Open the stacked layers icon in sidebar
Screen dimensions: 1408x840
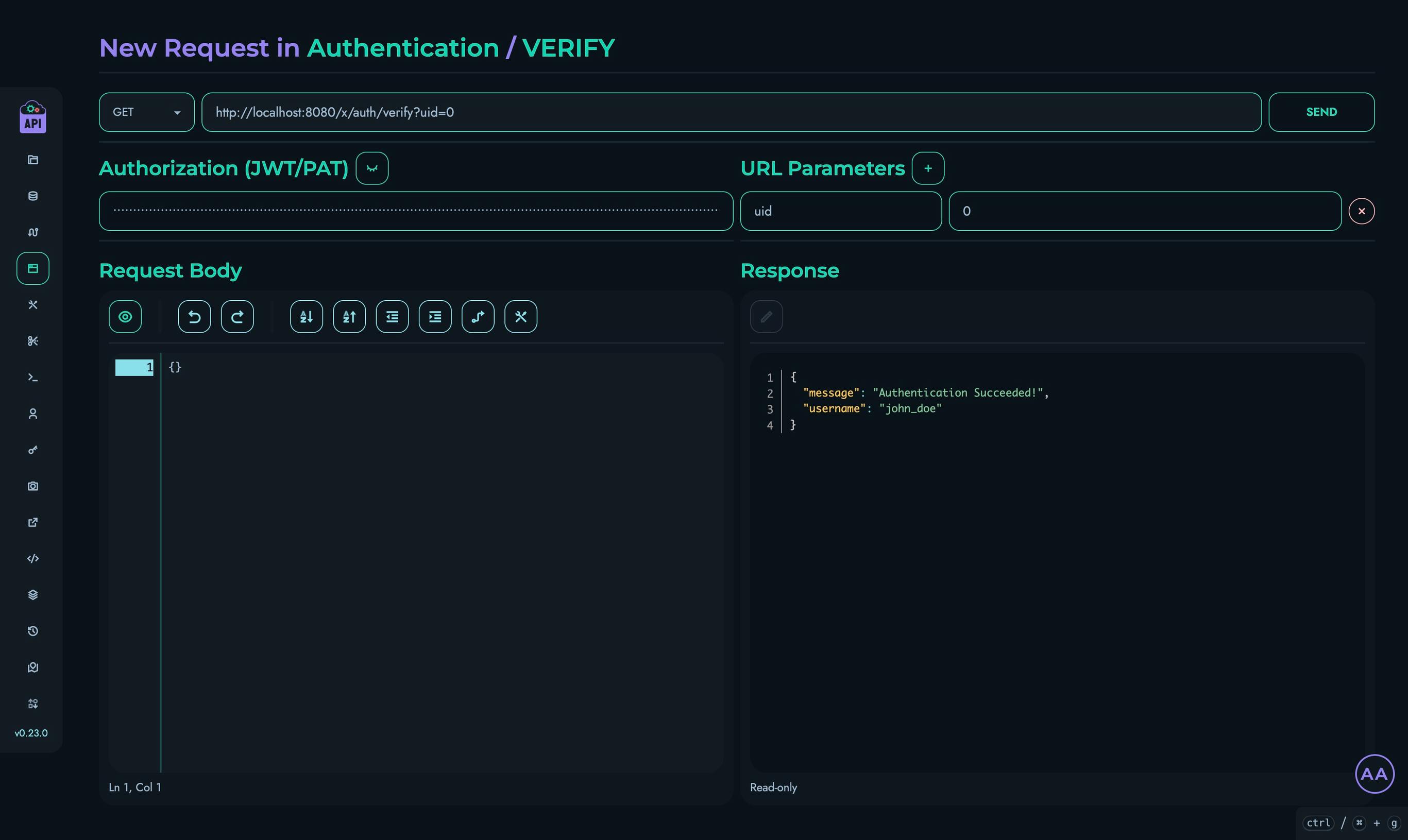click(x=33, y=595)
